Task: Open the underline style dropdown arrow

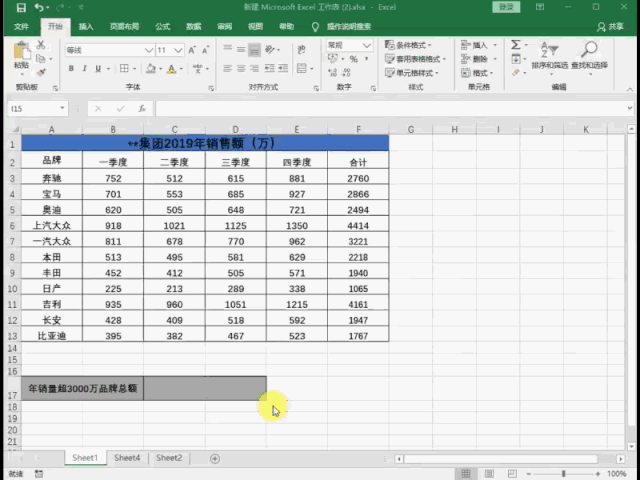Action: coord(108,69)
